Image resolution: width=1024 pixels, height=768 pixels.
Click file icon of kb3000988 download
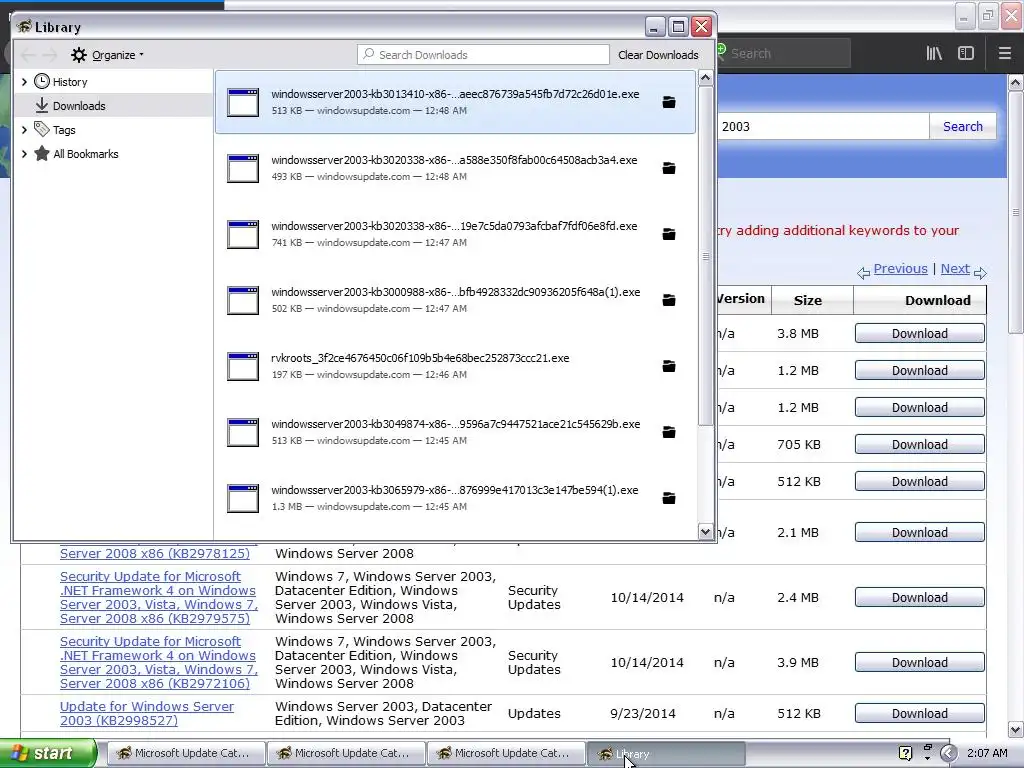(243, 300)
